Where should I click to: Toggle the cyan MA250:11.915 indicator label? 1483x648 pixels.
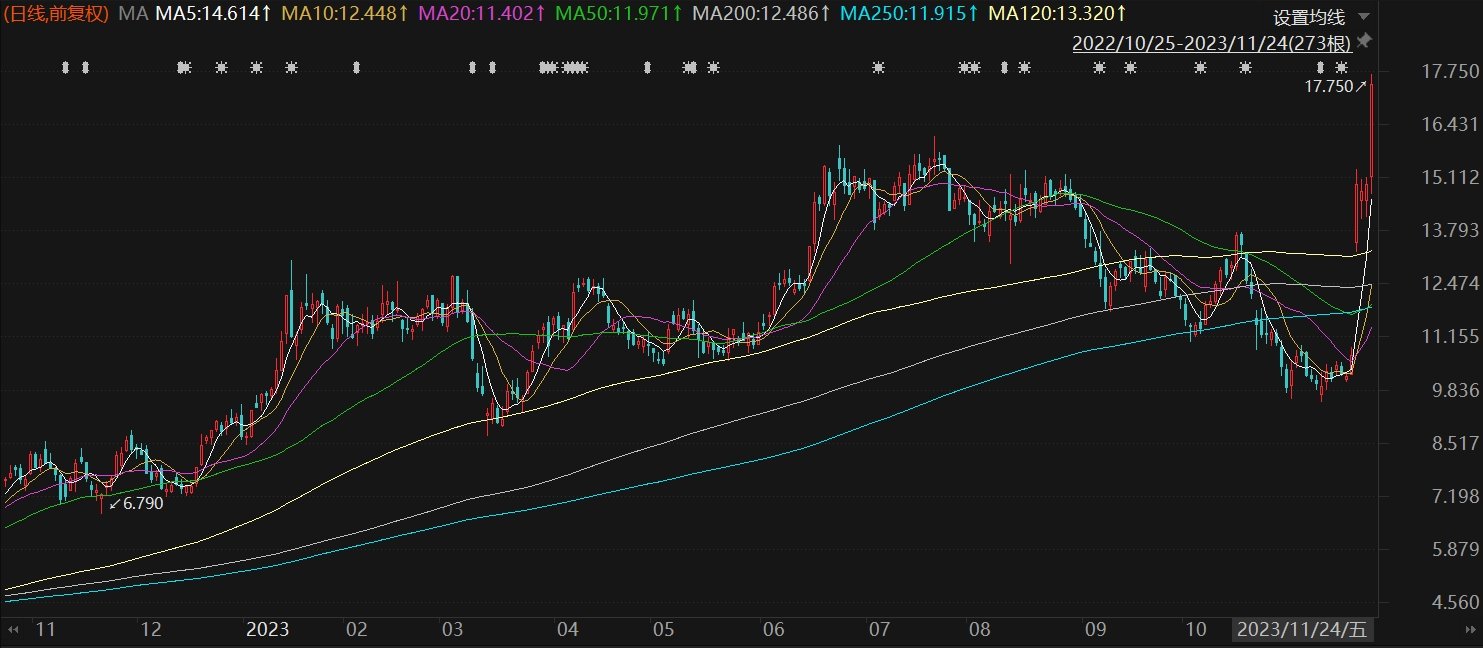coord(909,14)
